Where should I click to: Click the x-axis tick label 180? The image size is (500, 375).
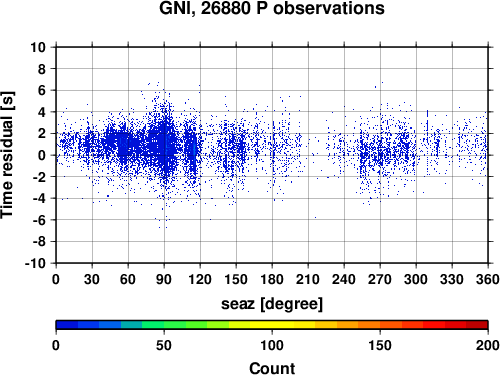pyautogui.click(x=272, y=279)
